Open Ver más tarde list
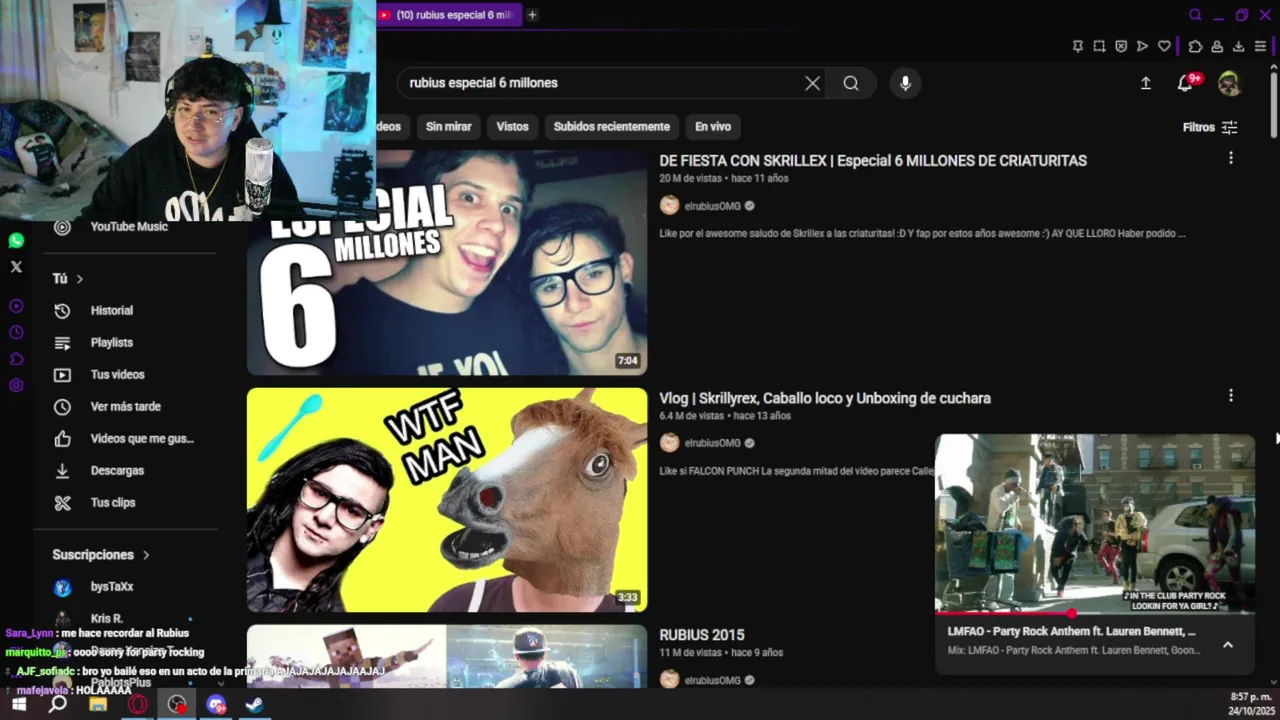 pos(126,407)
